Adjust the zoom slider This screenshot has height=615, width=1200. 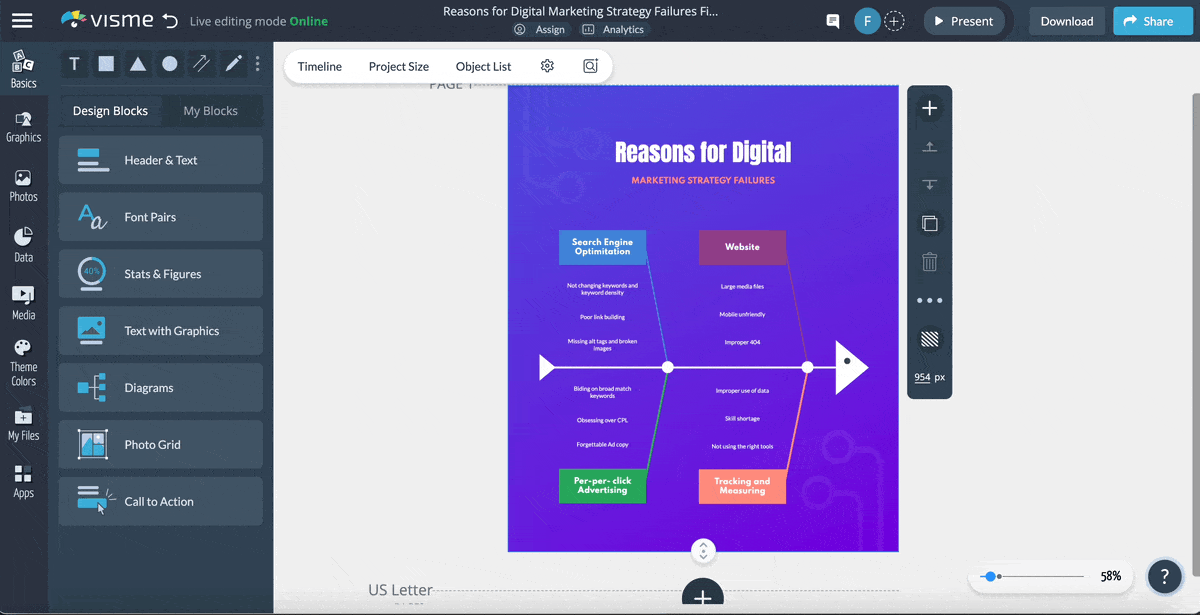pos(992,576)
